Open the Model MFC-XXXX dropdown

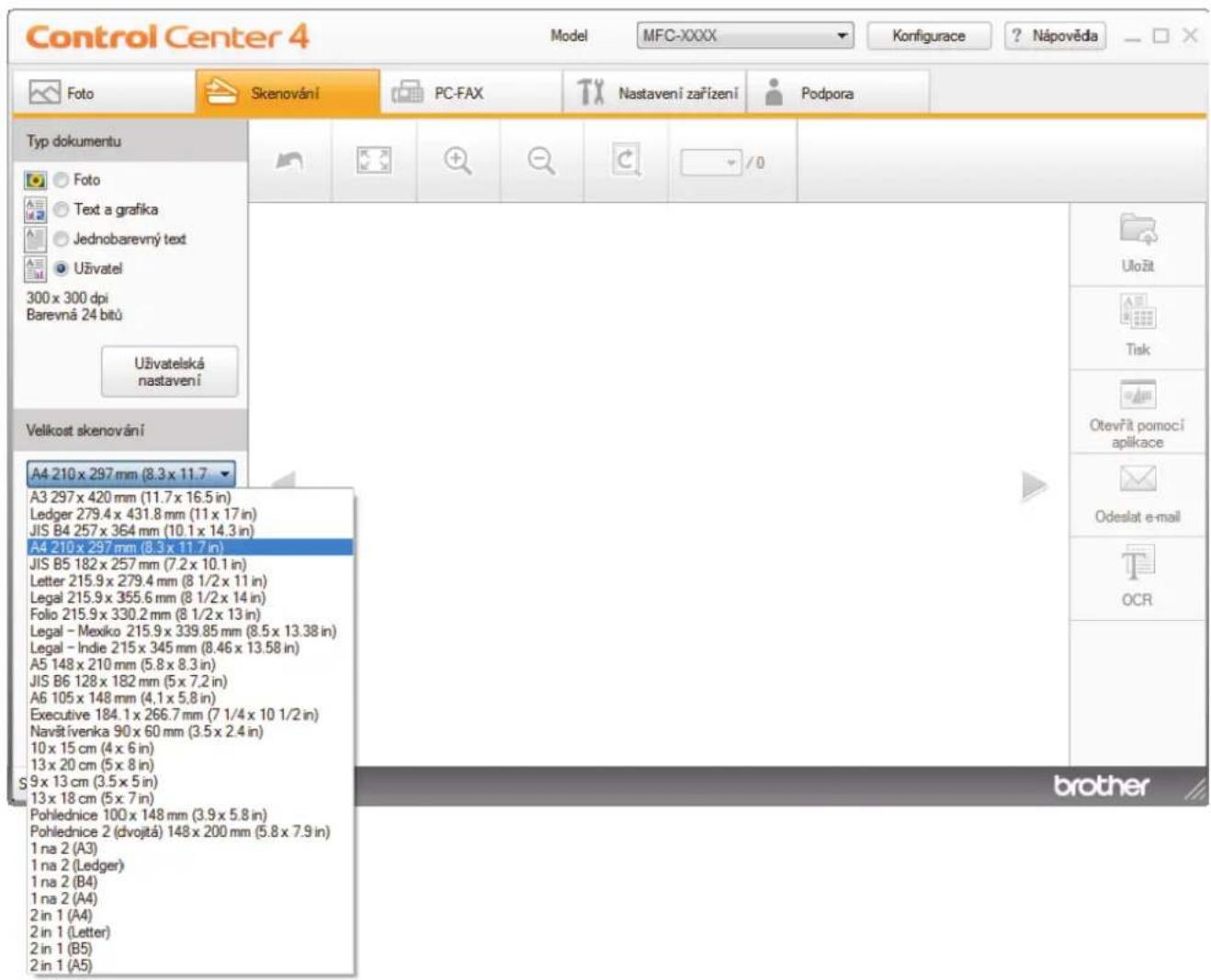pos(744,36)
